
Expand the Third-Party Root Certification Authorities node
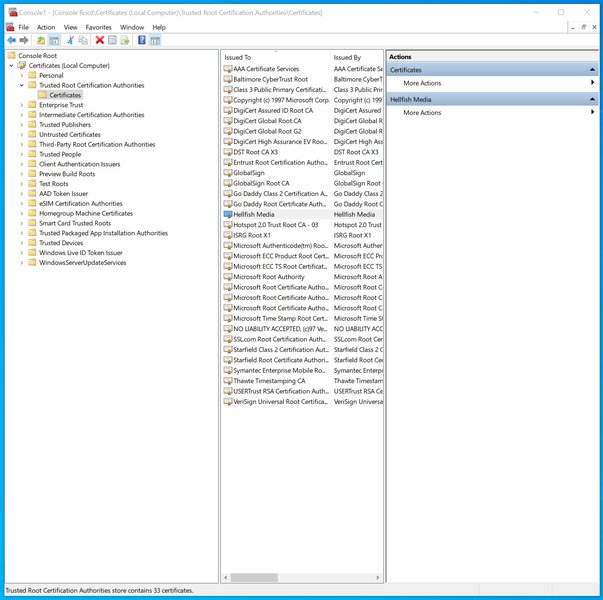point(22,144)
